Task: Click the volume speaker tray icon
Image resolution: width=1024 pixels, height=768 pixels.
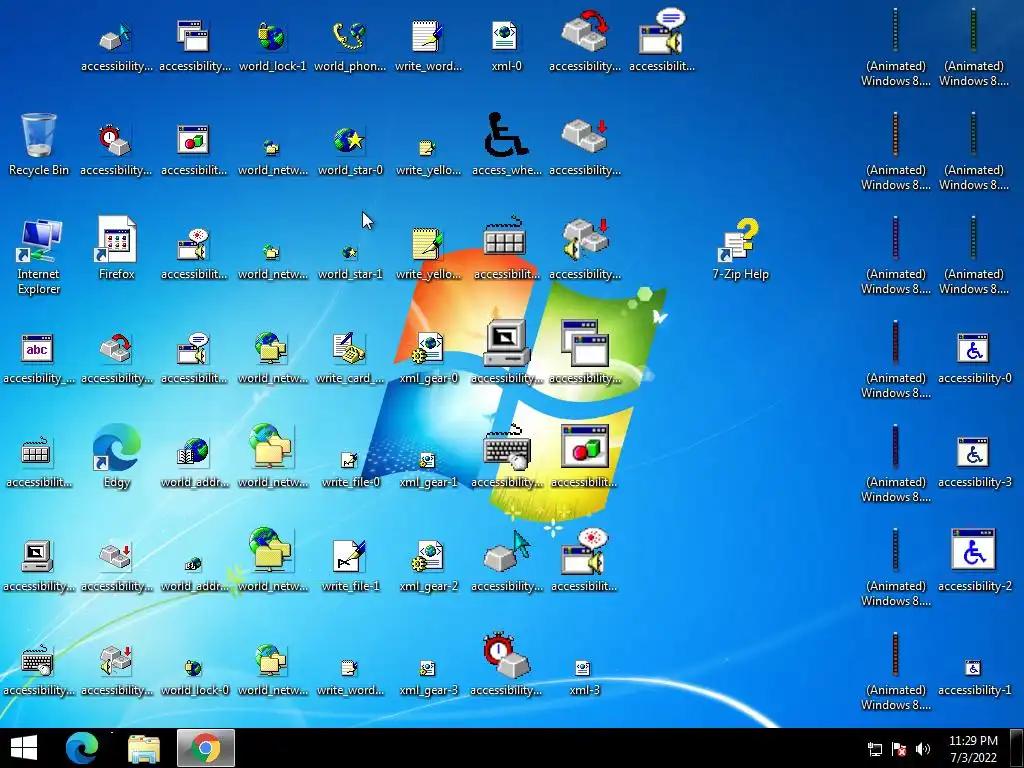Action: tap(923, 749)
